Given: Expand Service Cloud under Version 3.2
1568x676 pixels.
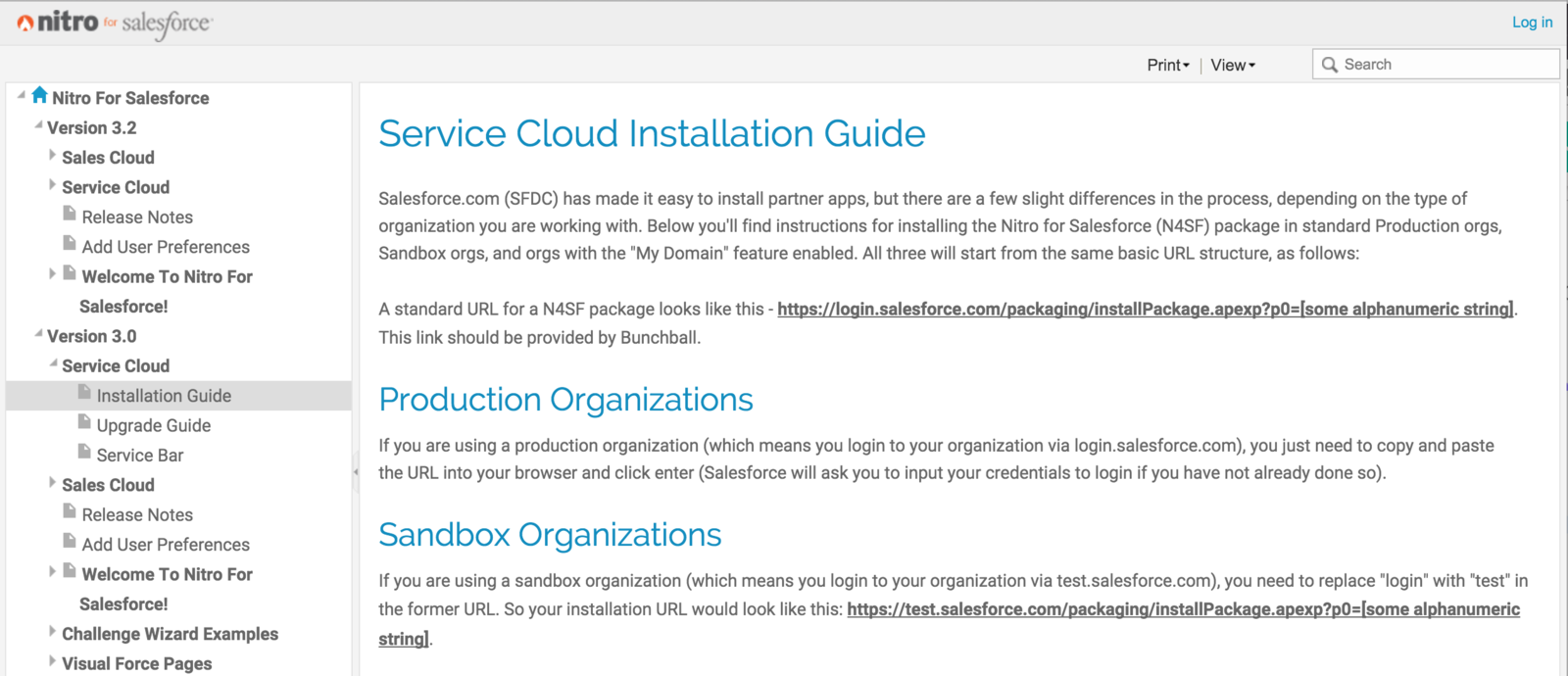Looking at the screenshot, I should point(52,184).
